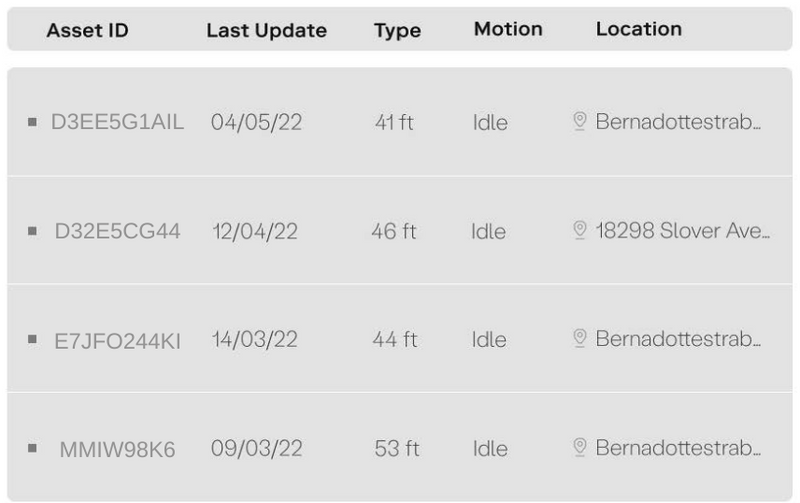Screen dimensions: 800x503
Task: Click location pin beside 18298 Slover Ave
Action: [x=580, y=230]
